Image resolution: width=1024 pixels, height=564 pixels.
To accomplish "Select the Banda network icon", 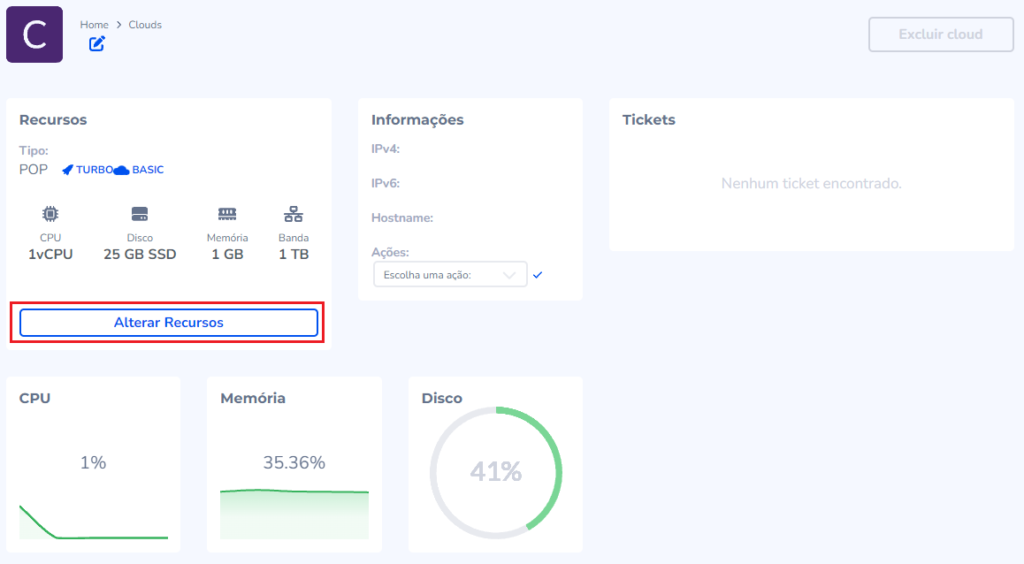I will (x=294, y=214).
